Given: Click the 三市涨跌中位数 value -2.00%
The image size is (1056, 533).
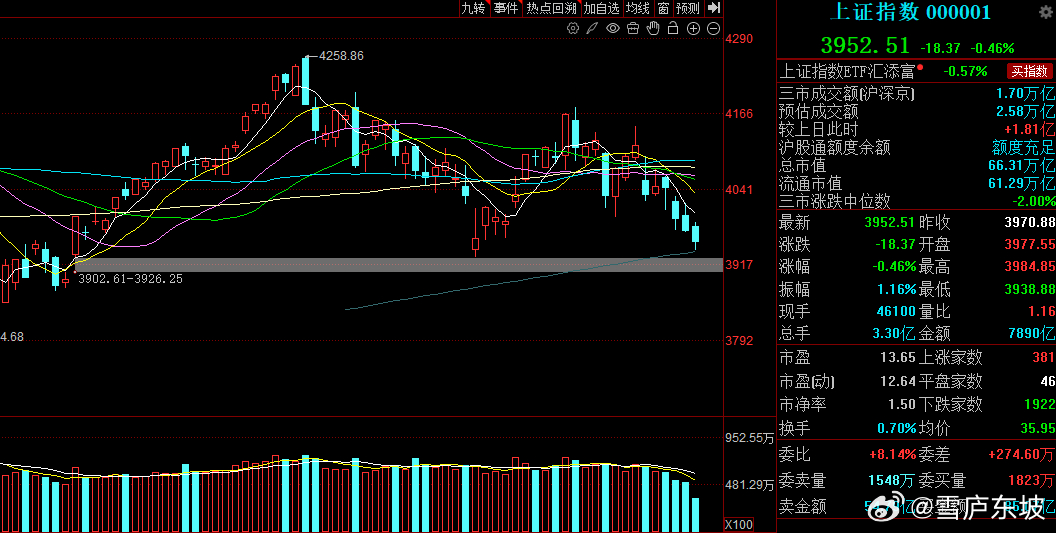Looking at the screenshot, I should pos(1034,201).
